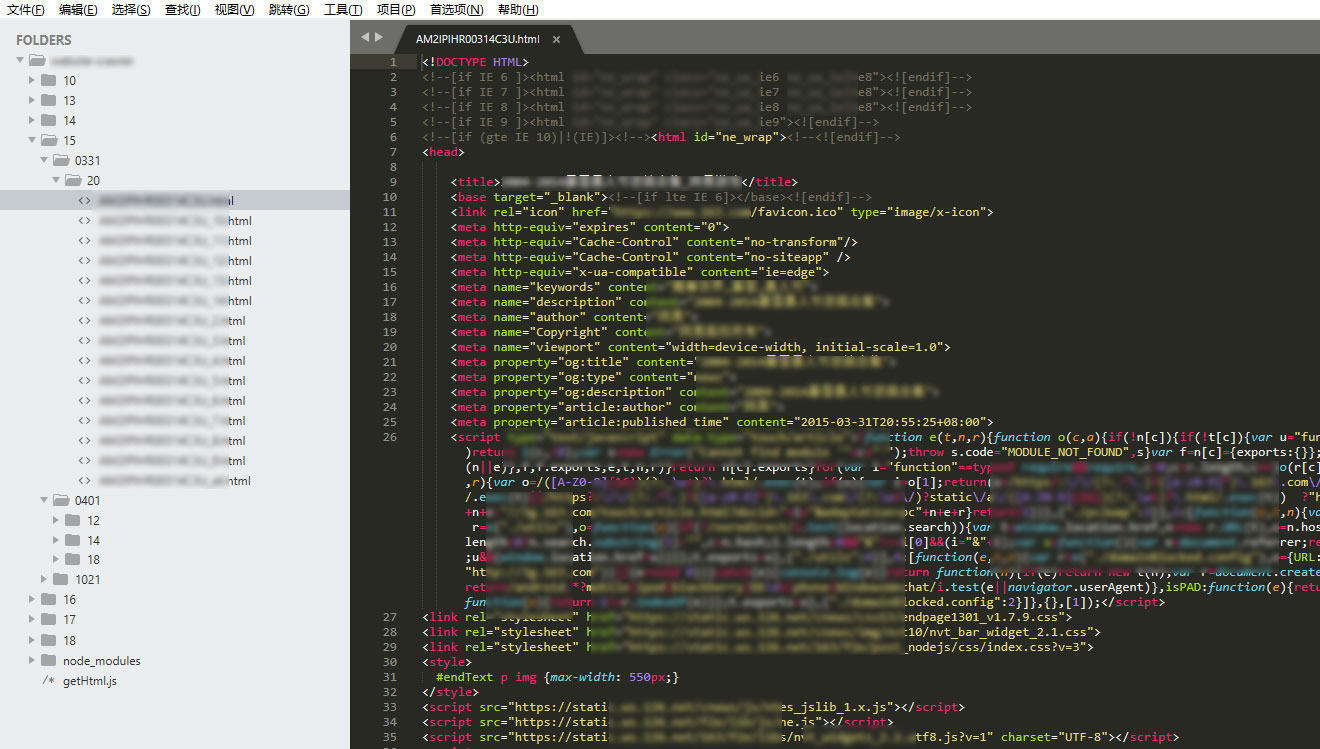Collapse the root project folder arrow
Screen dimensions: 1320x749
coord(20,60)
